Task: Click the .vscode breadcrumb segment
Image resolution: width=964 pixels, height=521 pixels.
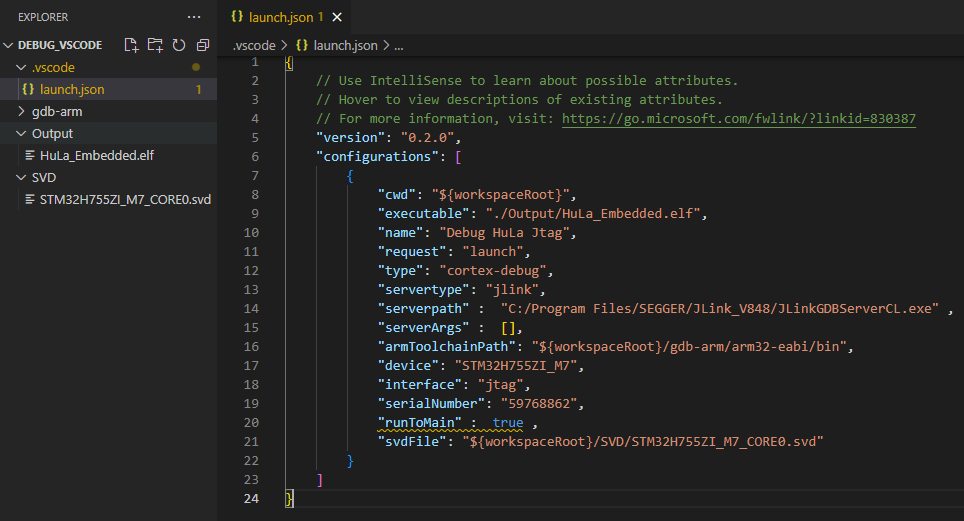Action: click(254, 46)
